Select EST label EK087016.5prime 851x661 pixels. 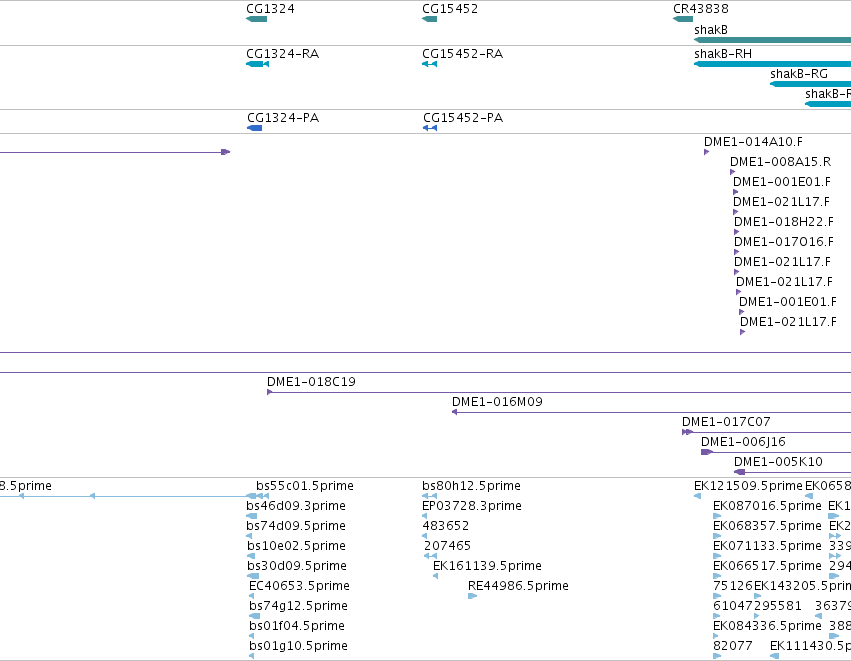point(767,506)
